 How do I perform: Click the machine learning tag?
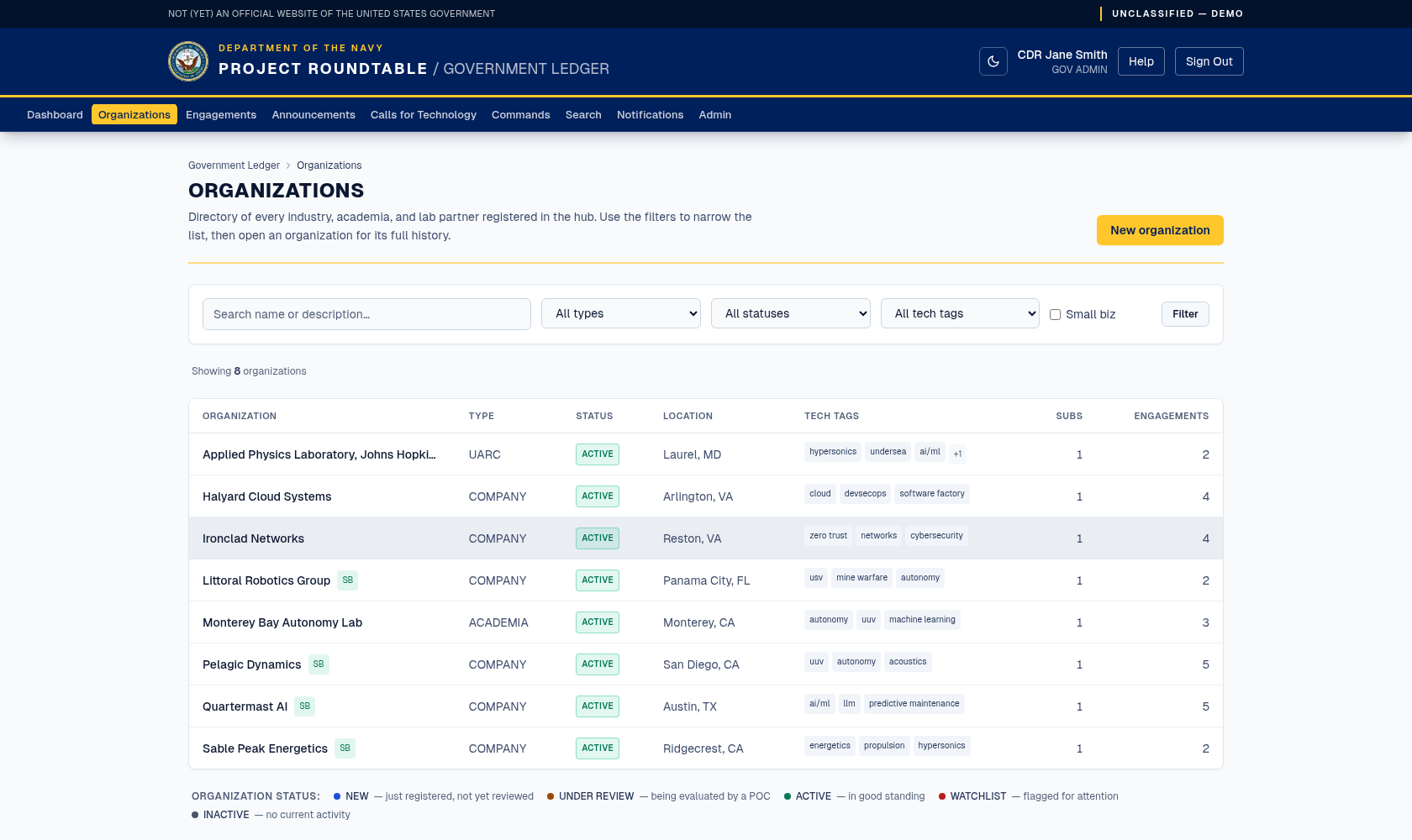tap(922, 620)
